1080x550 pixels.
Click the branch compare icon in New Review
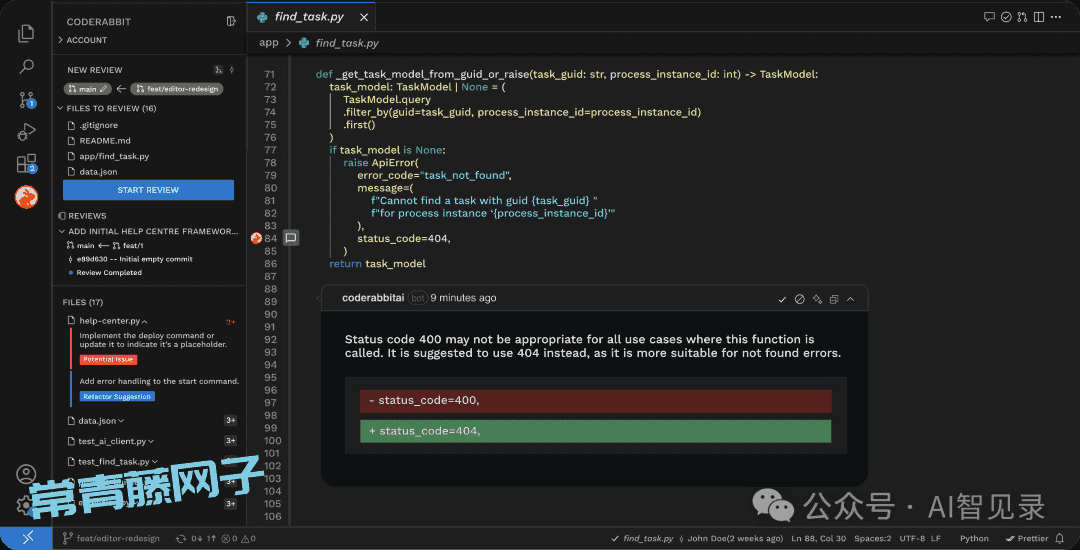pos(218,70)
